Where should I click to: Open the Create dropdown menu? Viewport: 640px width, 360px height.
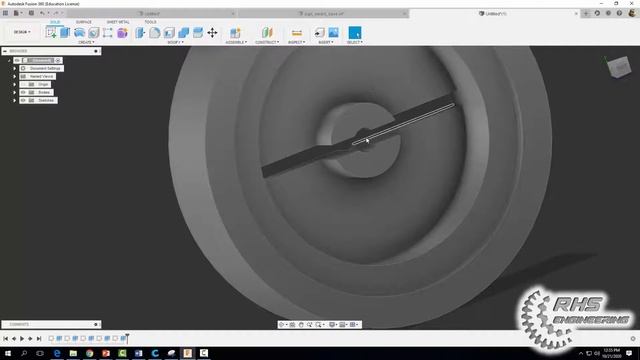86,42
